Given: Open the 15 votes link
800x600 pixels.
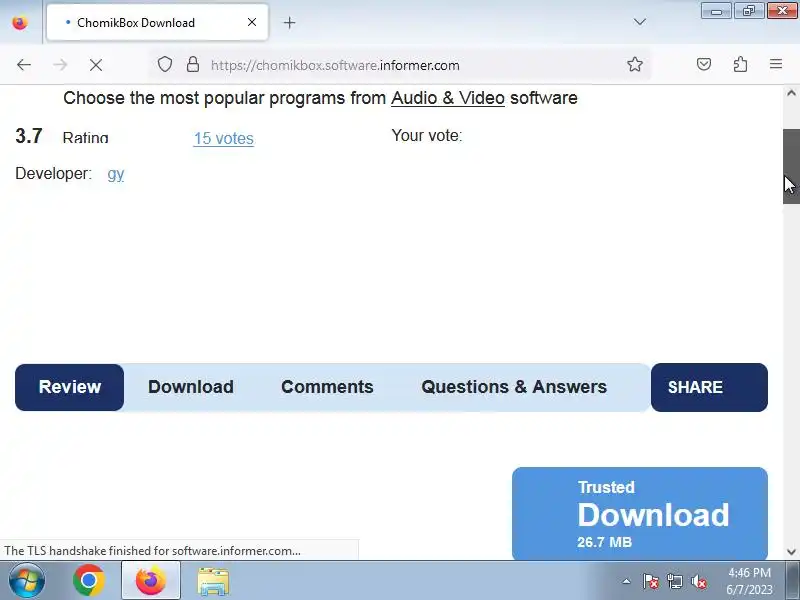Looking at the screenshot, I should pyautogui.click(x=223, y=138).
